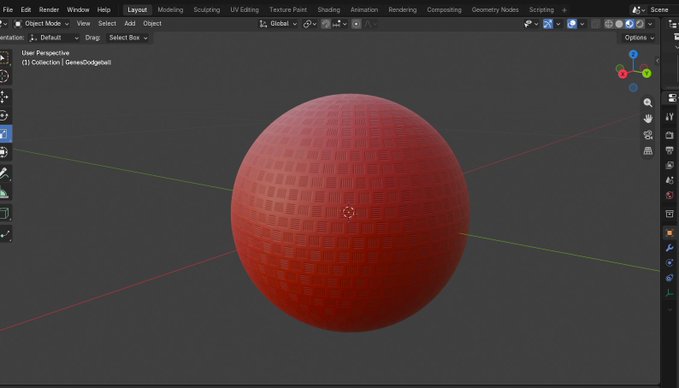Open the Default orientation dropdown
Viewport: 679px width, 388px height.
[54, 38]
